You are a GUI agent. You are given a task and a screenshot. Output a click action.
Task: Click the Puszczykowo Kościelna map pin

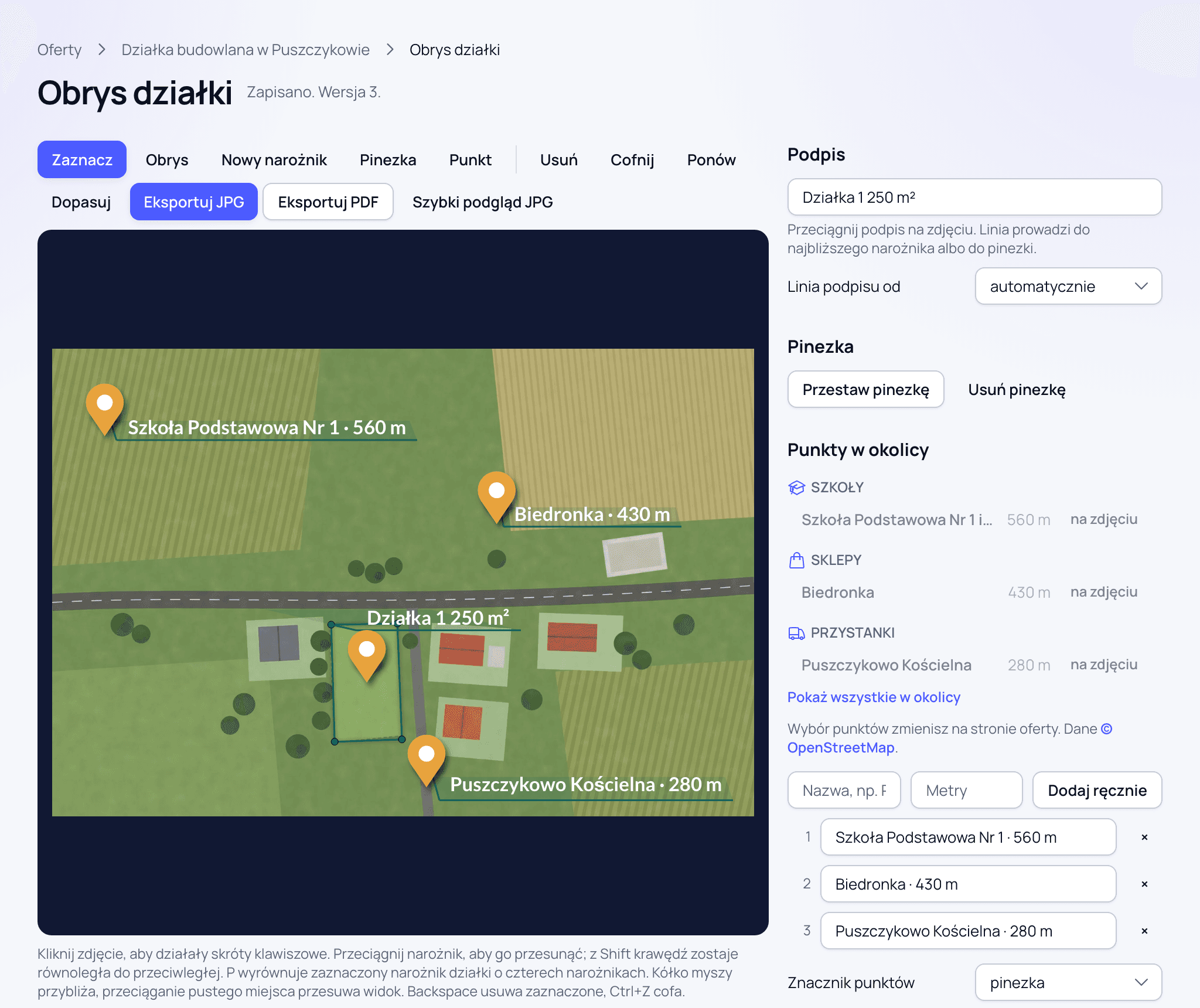point(427,760)
